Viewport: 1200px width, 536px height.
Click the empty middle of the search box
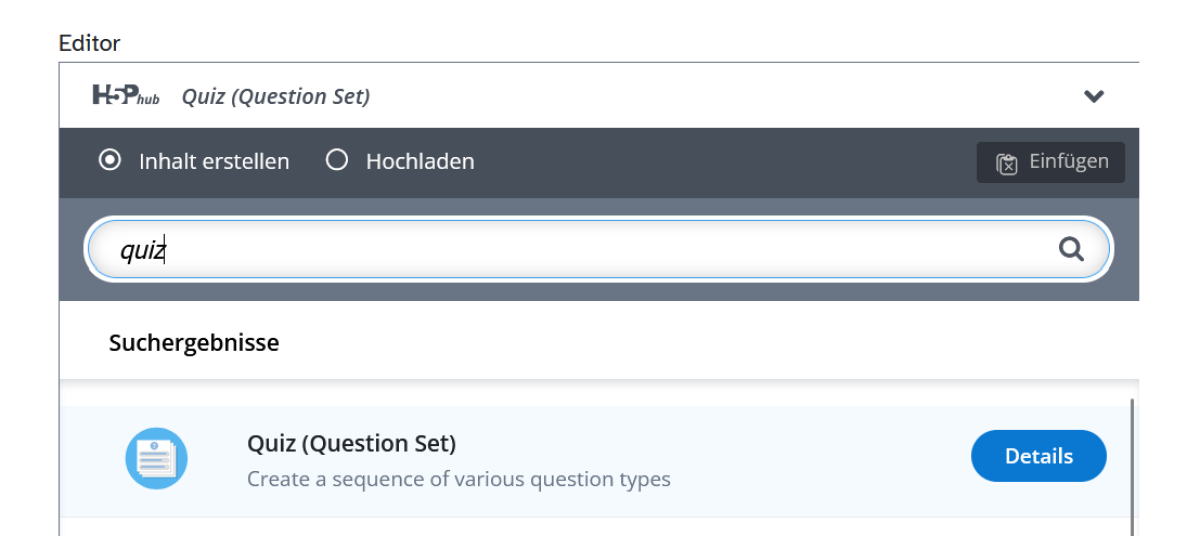(600, 250)
